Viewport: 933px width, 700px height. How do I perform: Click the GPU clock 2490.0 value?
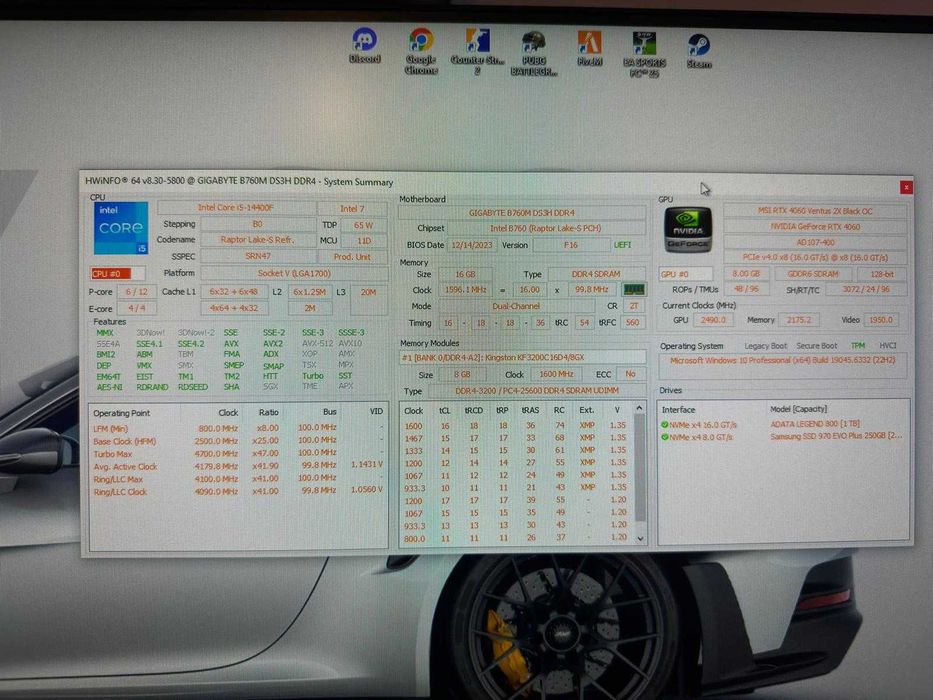[713, 320]
